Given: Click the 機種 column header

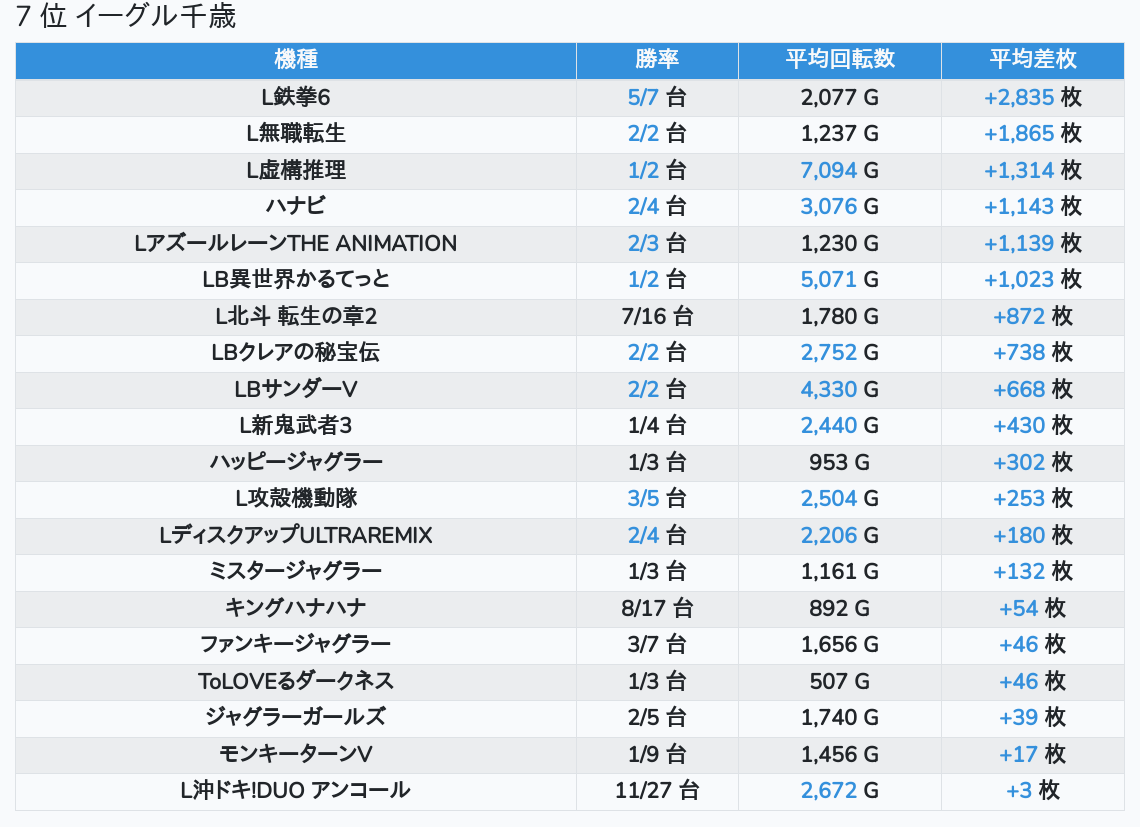Looking at the screenshot, I should pyautogui.click(x=296, y=60).
